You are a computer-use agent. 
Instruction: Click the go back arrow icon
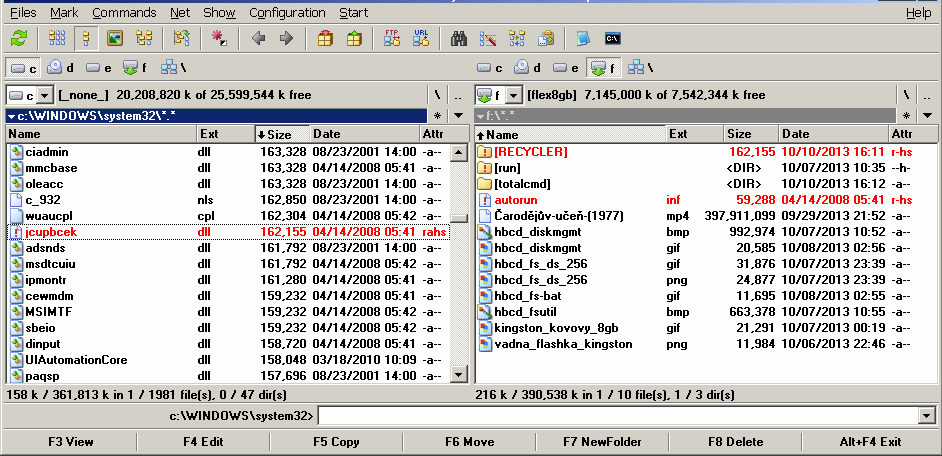pyautogui.click(x=259, y=39)
